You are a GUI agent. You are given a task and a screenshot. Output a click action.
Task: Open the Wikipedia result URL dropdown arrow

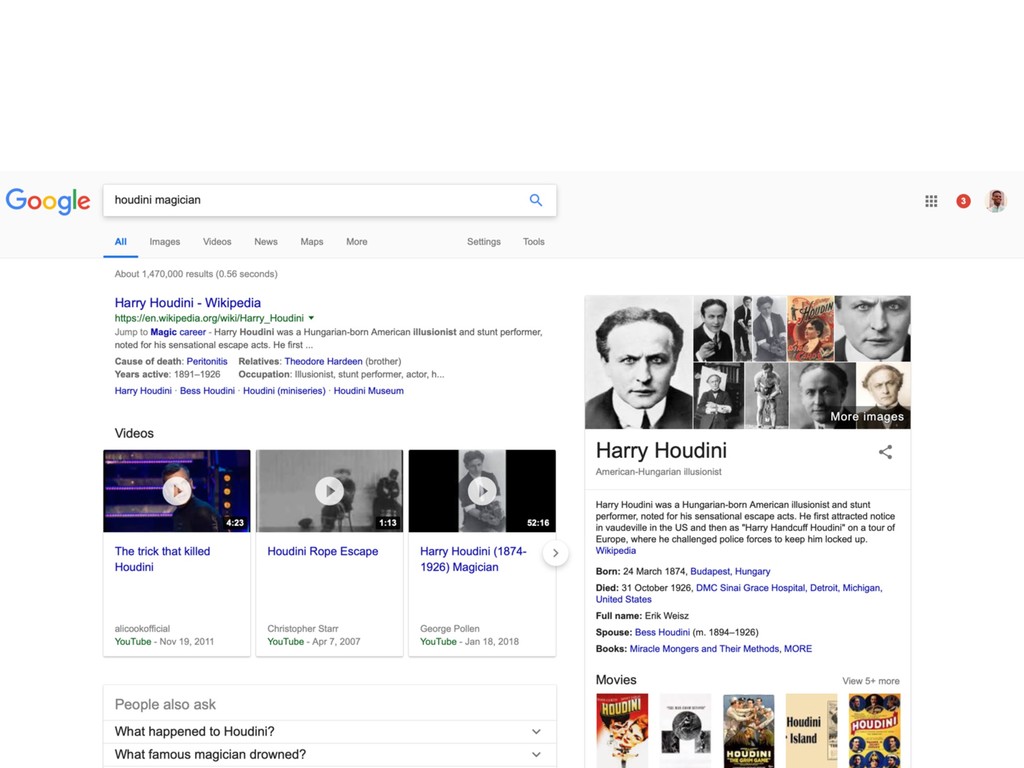312,318
